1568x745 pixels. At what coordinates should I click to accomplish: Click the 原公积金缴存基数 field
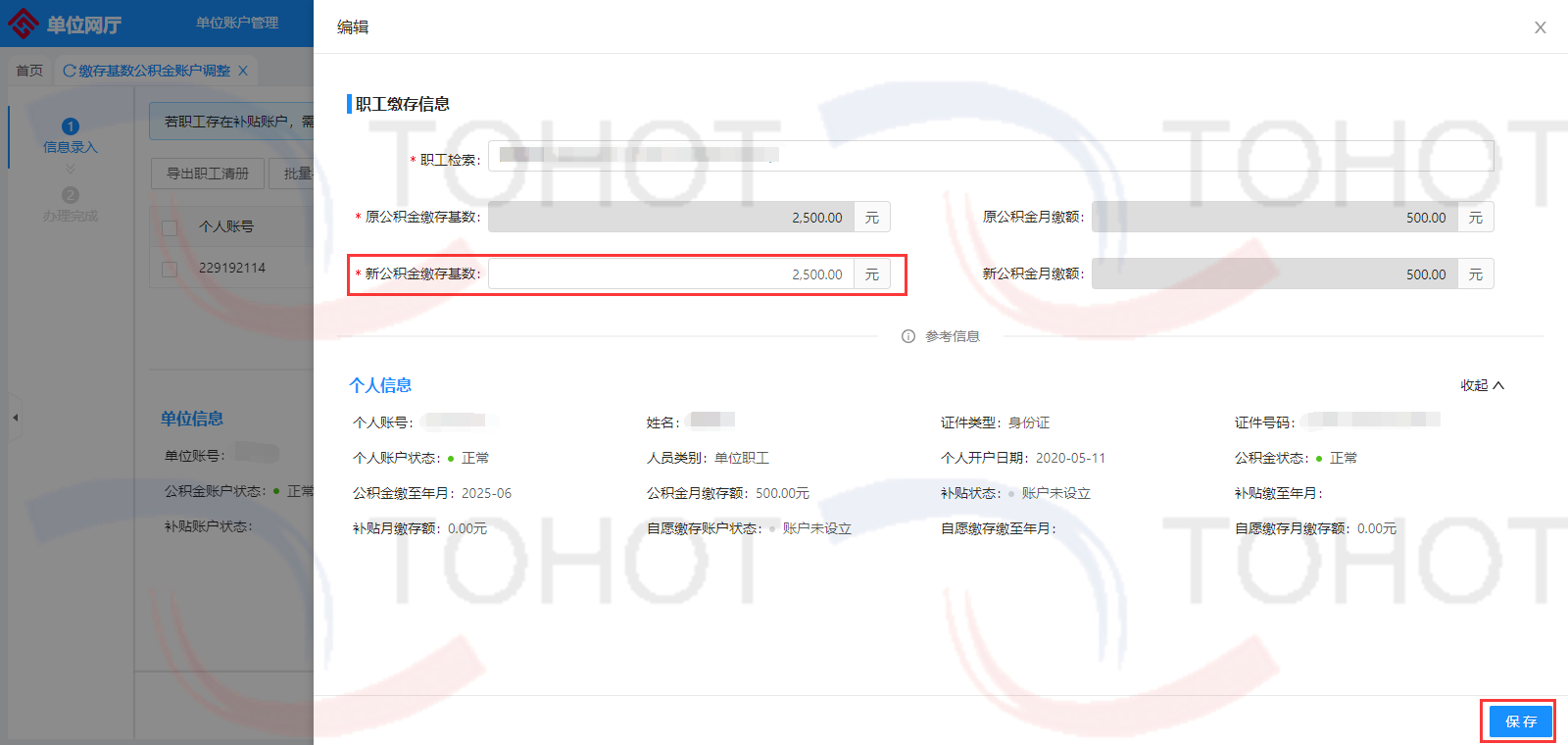[671, 218]
